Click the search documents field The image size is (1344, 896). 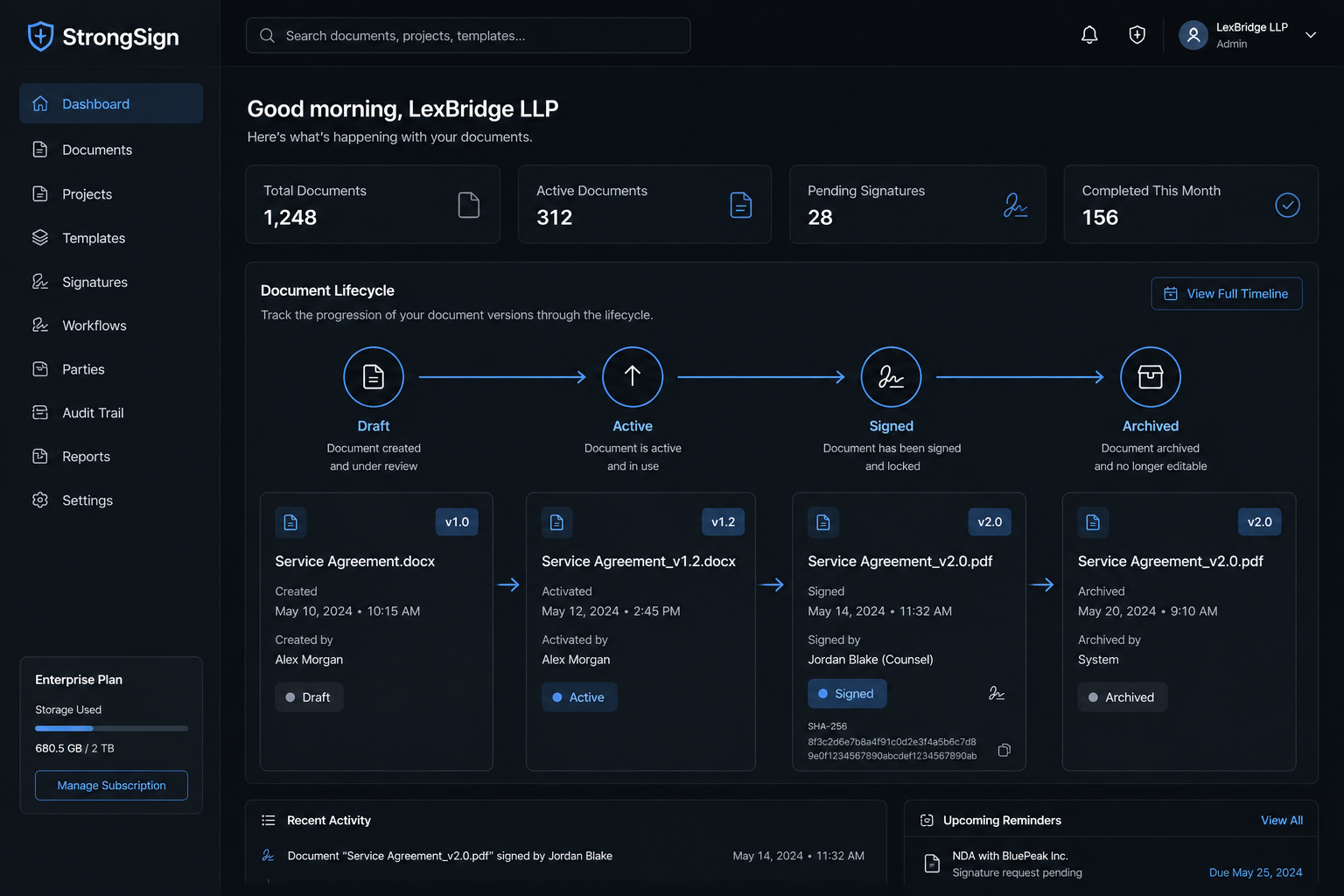468,35
